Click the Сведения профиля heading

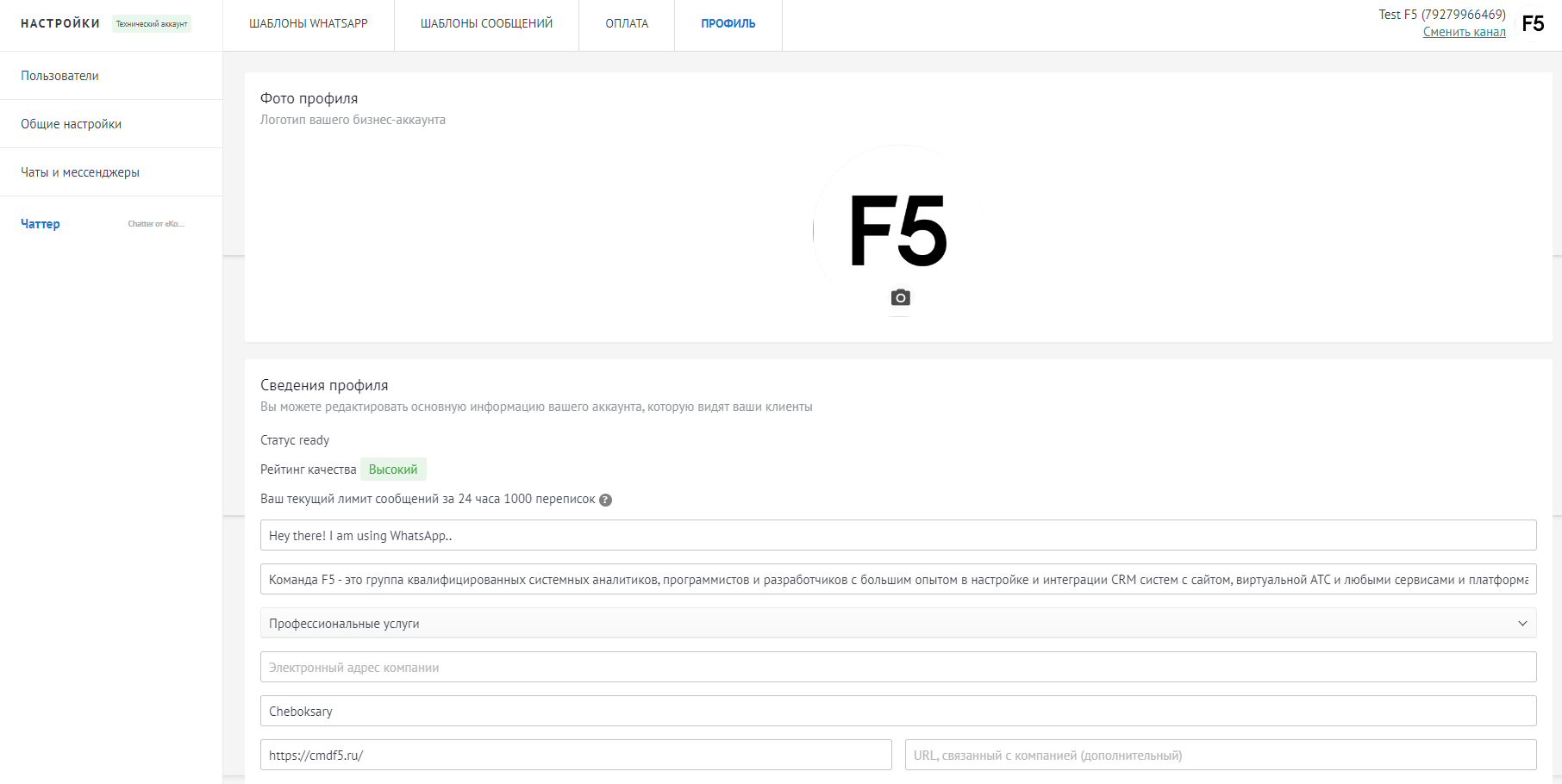(324, 385)
